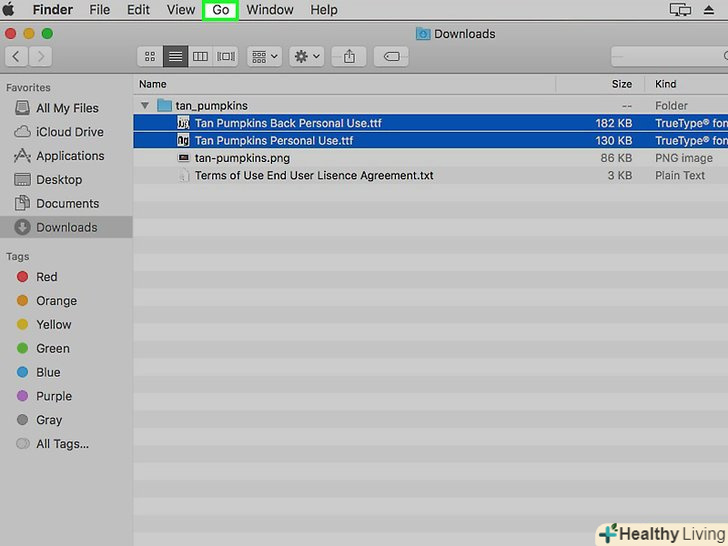Open Desktop in sidebar
Image resolution: width=728 pixels, height=546 pixels.
pyautogui.click(x=66, y=180)
